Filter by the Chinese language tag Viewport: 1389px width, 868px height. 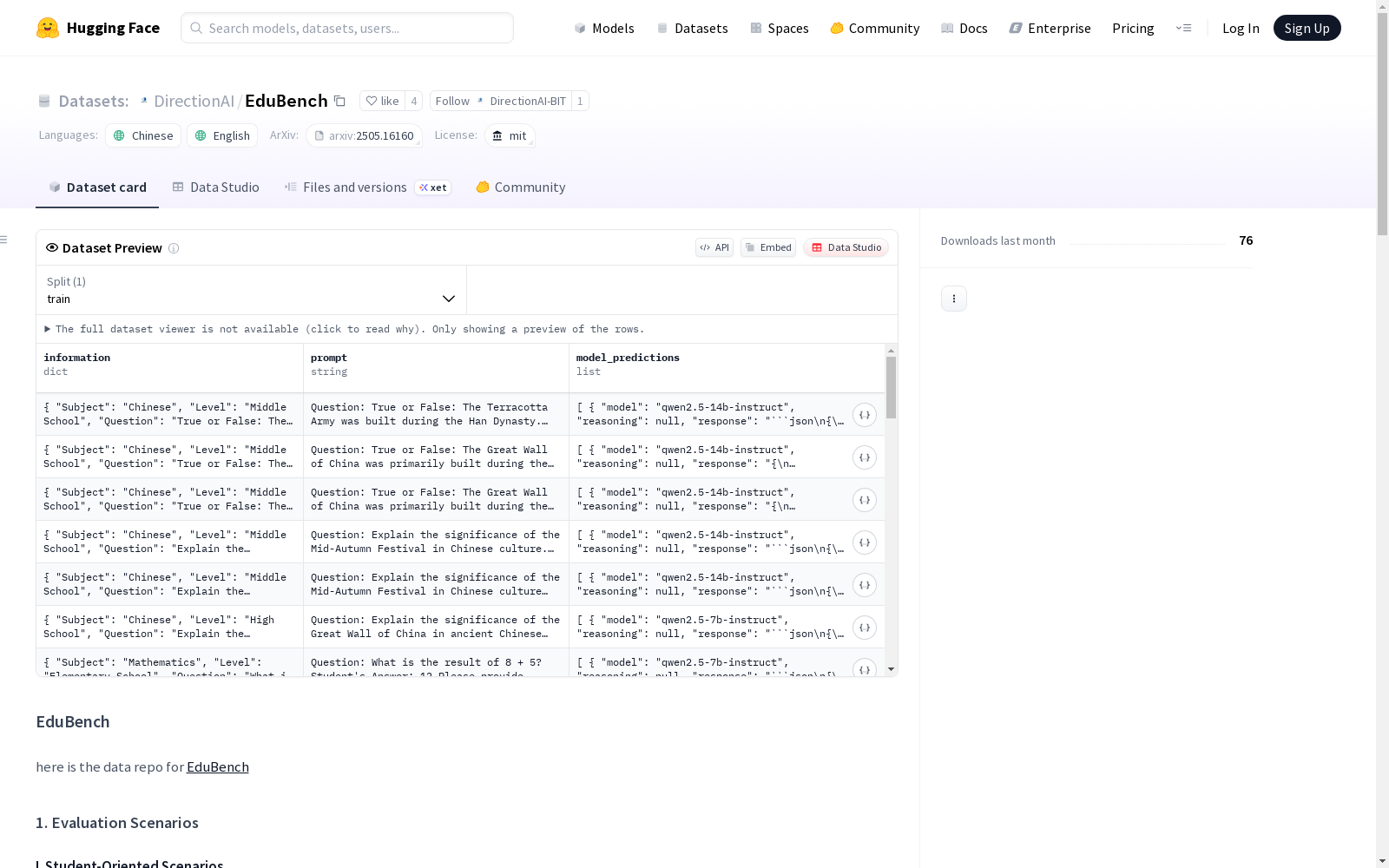tap(143, 135)
